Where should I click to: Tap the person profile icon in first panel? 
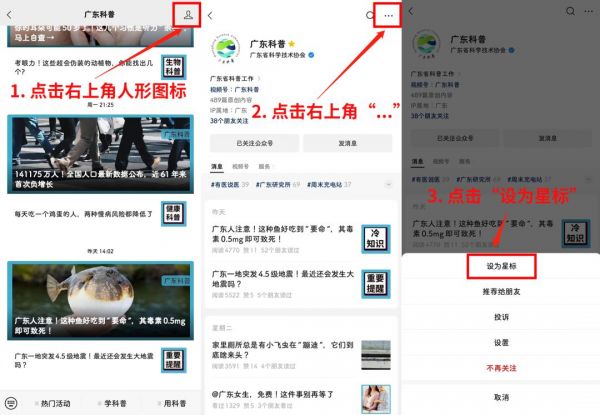click(188, 15)
